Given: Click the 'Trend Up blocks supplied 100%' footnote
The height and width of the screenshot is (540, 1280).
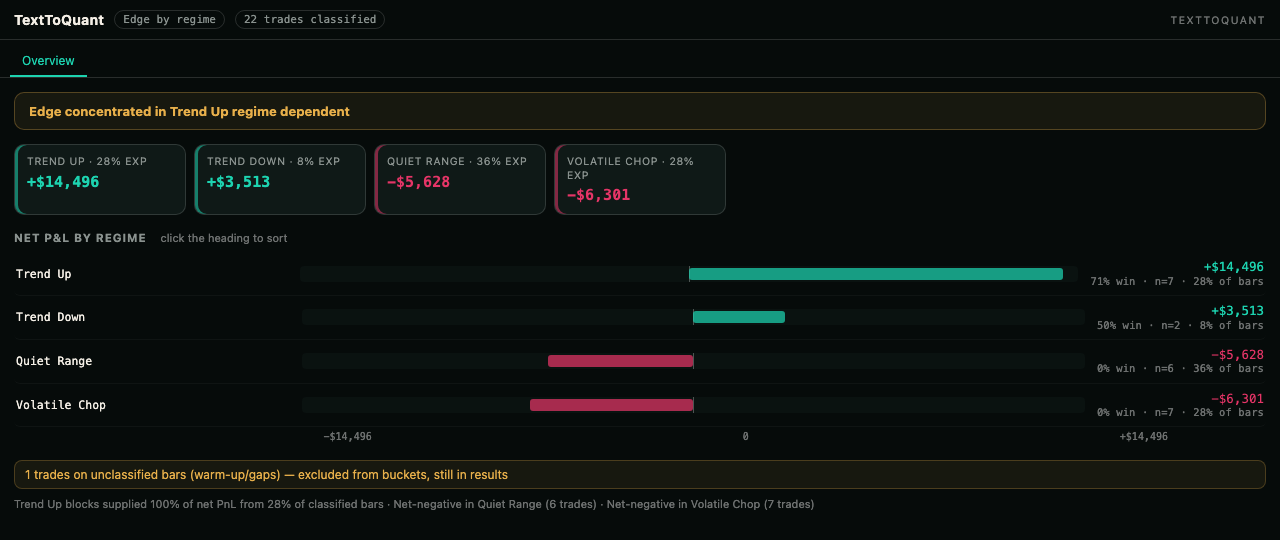Looking at the screenshot, I should (x=414, y=504).
